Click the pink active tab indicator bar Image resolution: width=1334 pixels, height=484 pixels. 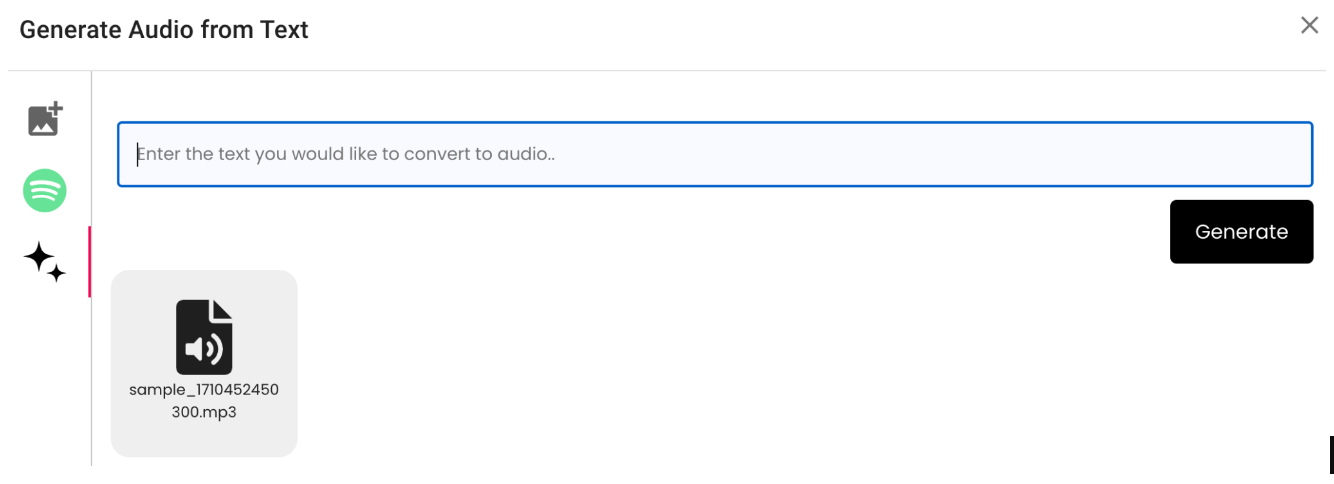[x=89, y=262]
